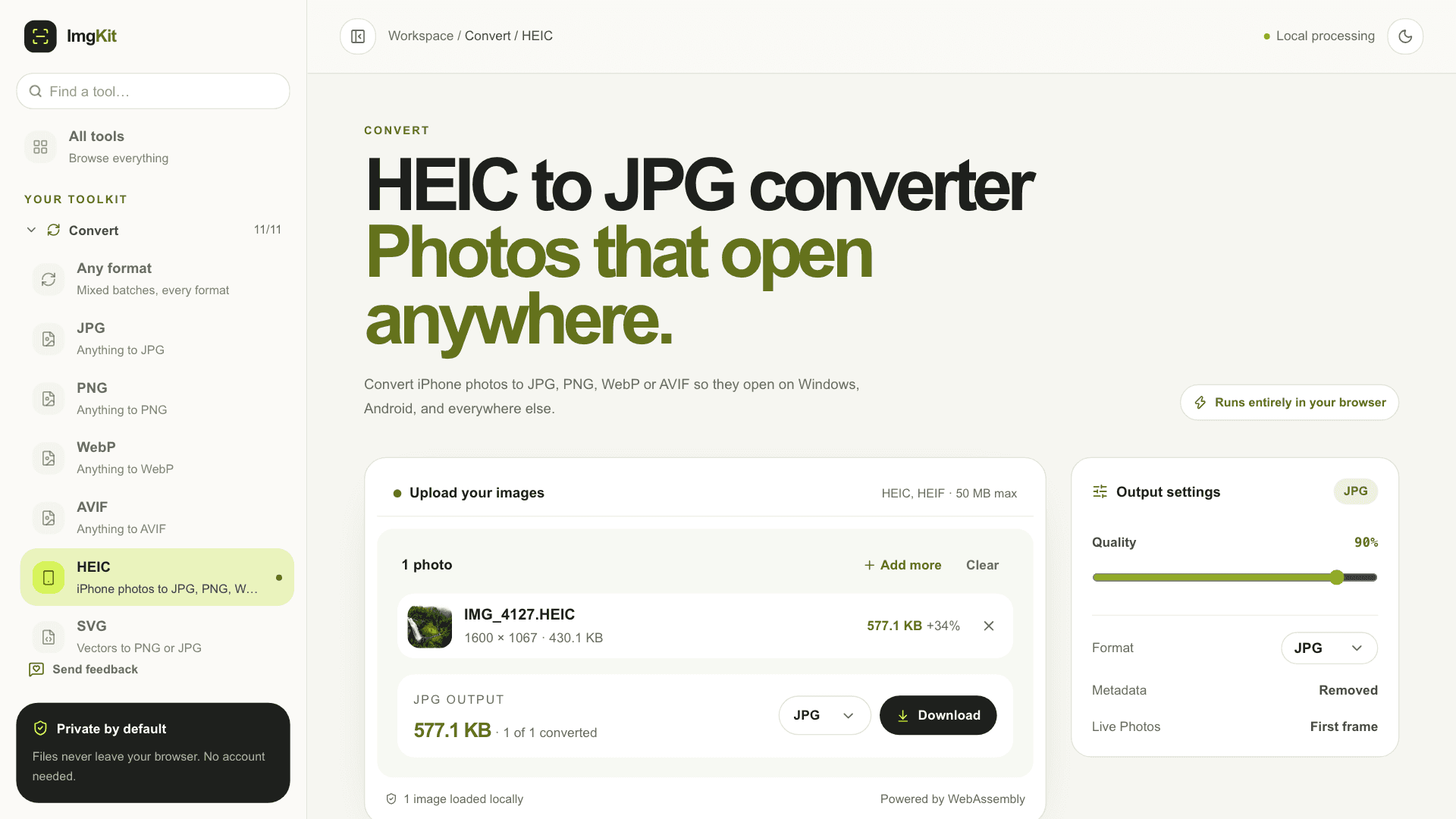Collapse the sidebar with the panel icon

point(358,36)
